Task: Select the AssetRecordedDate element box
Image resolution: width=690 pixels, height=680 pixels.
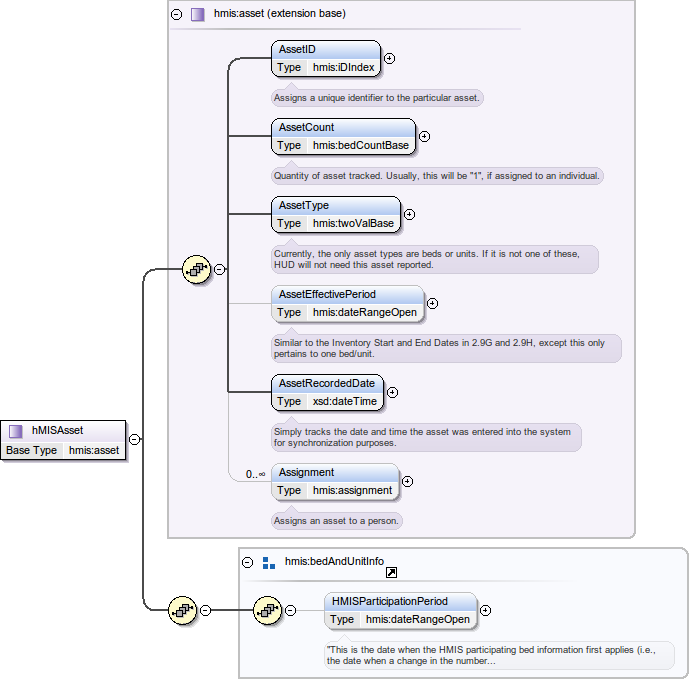Action: click(327, 383)
